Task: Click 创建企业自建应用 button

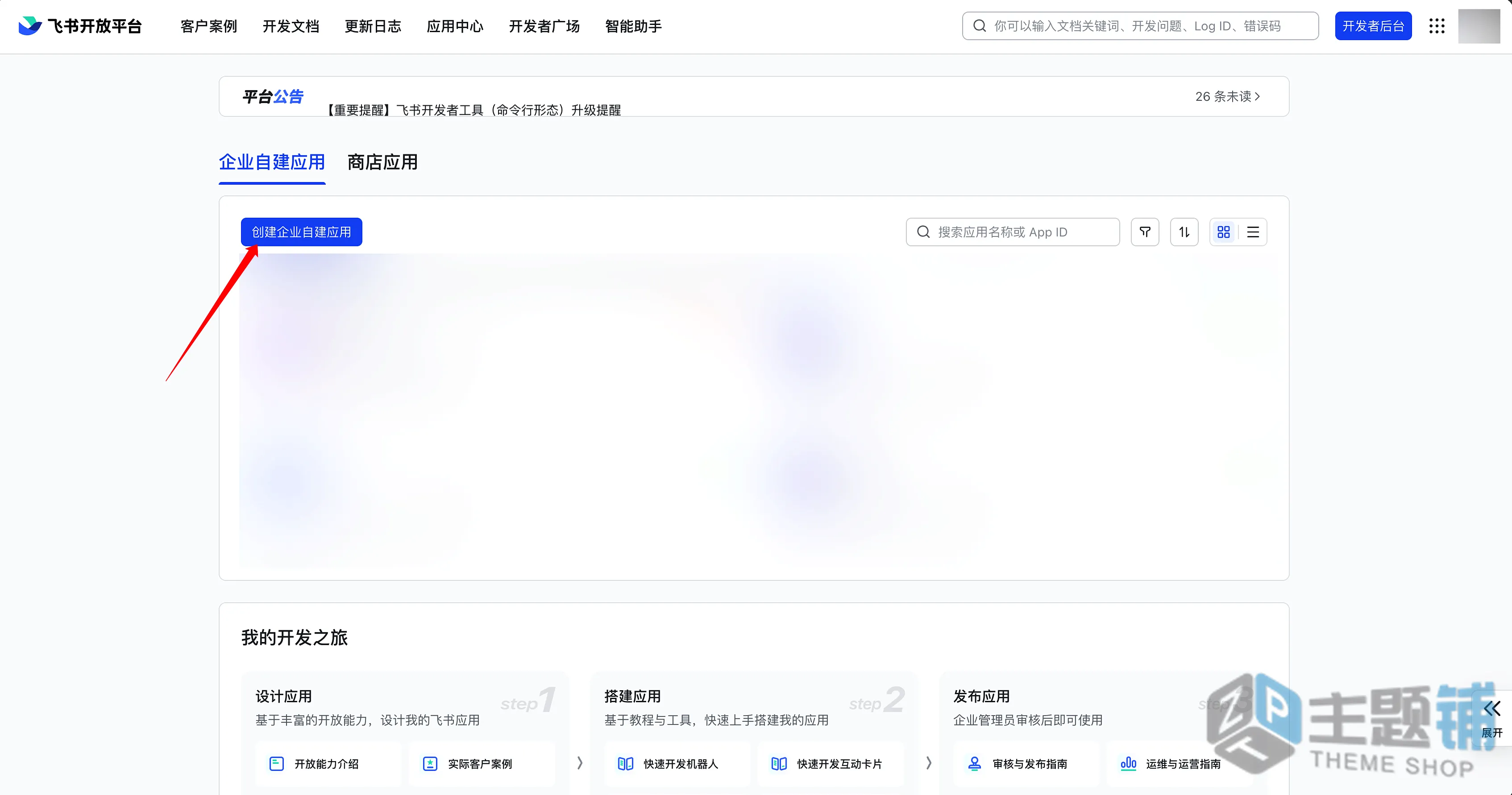Action: 301,232
